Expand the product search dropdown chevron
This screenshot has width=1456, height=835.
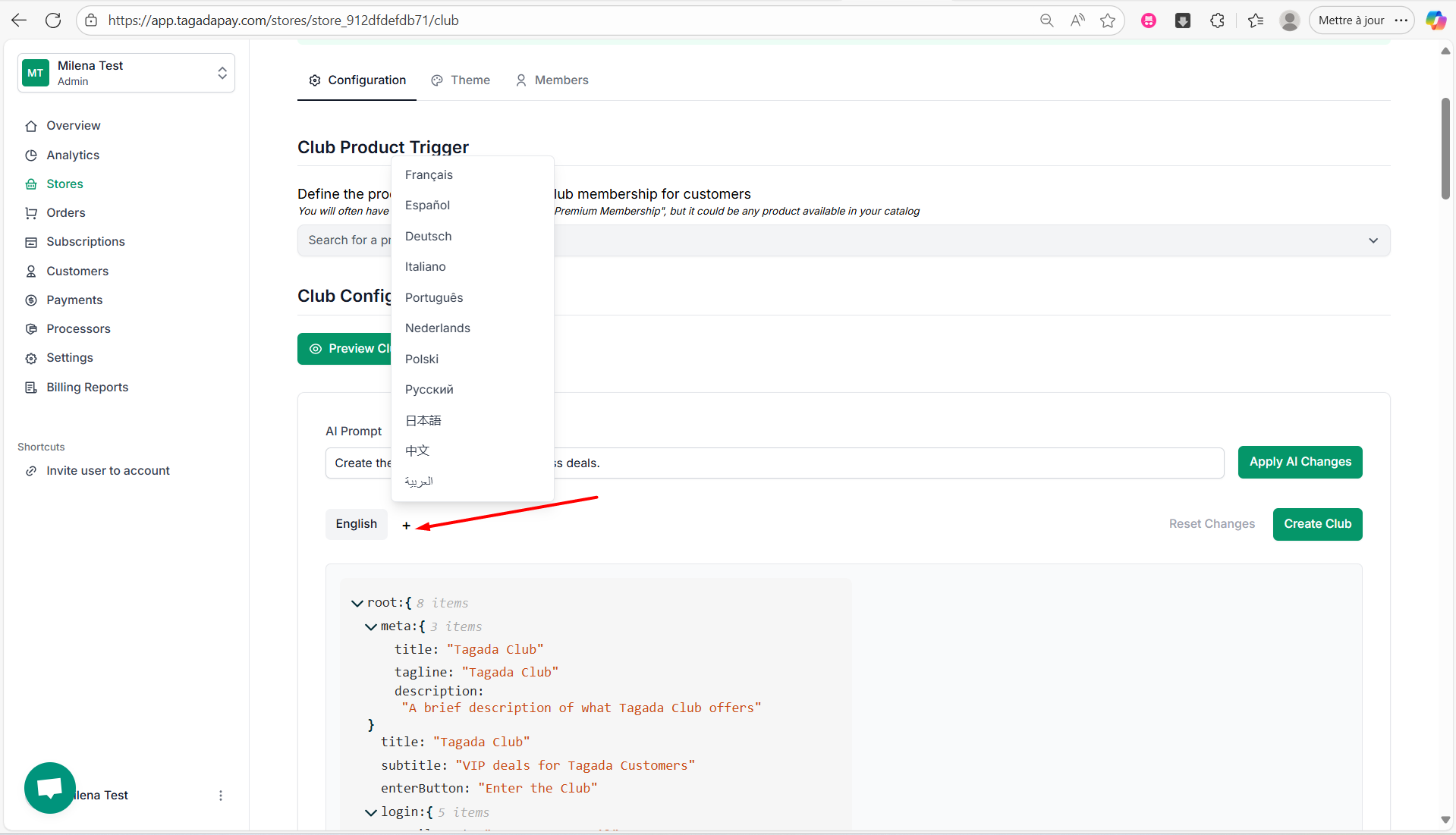[x=1373, y=240]
